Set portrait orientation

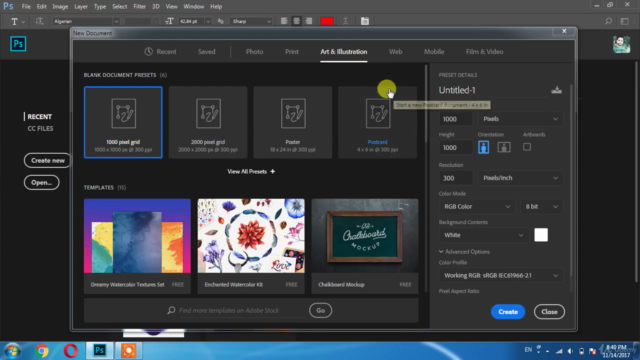point(483,147)
